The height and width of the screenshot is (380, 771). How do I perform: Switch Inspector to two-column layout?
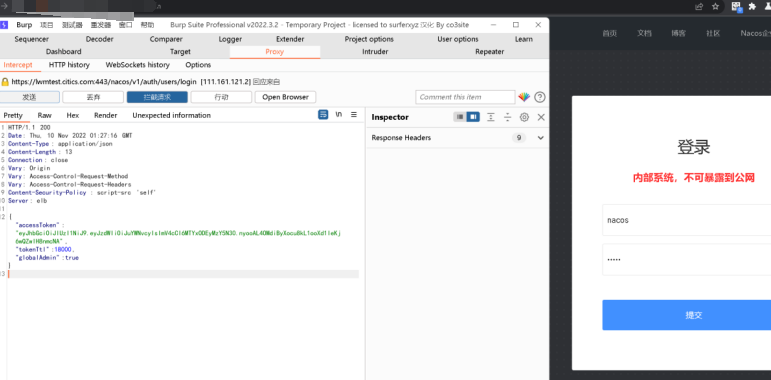pos(473,117)
